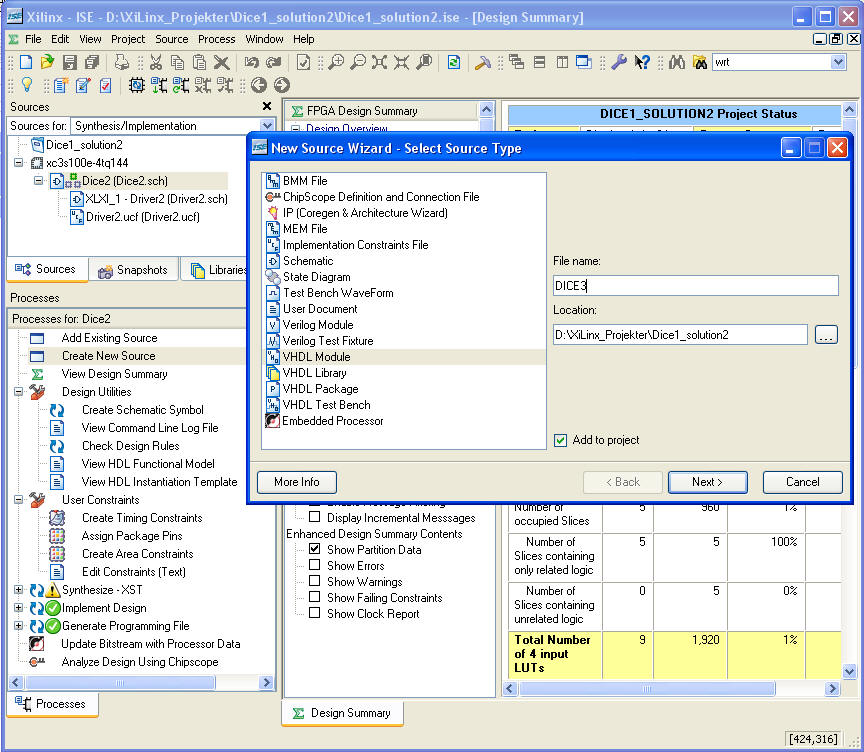Toggle Show Partition Data checkbox
The width and height of the screenshot is (864, 752).
point(315,549)
